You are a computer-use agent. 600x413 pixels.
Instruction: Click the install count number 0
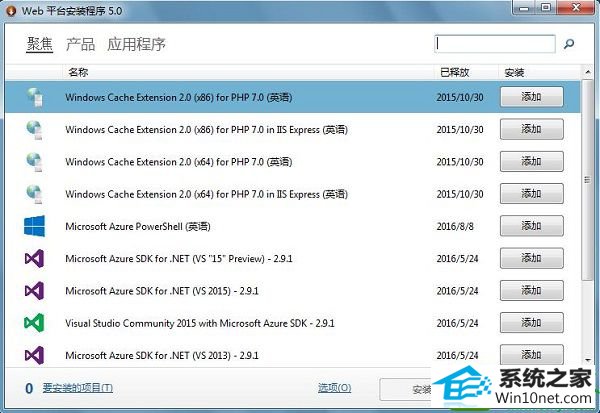[29, 389]
